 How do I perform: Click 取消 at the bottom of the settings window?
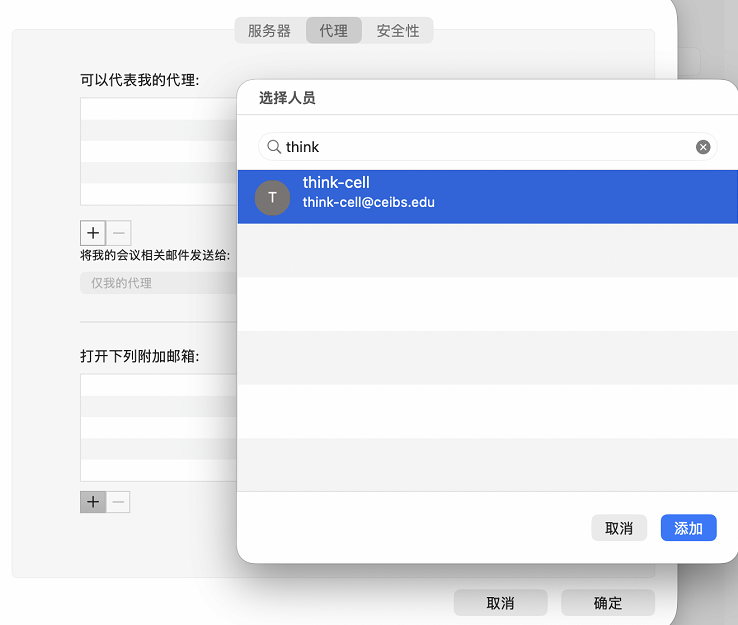click(x=500, y=603)
